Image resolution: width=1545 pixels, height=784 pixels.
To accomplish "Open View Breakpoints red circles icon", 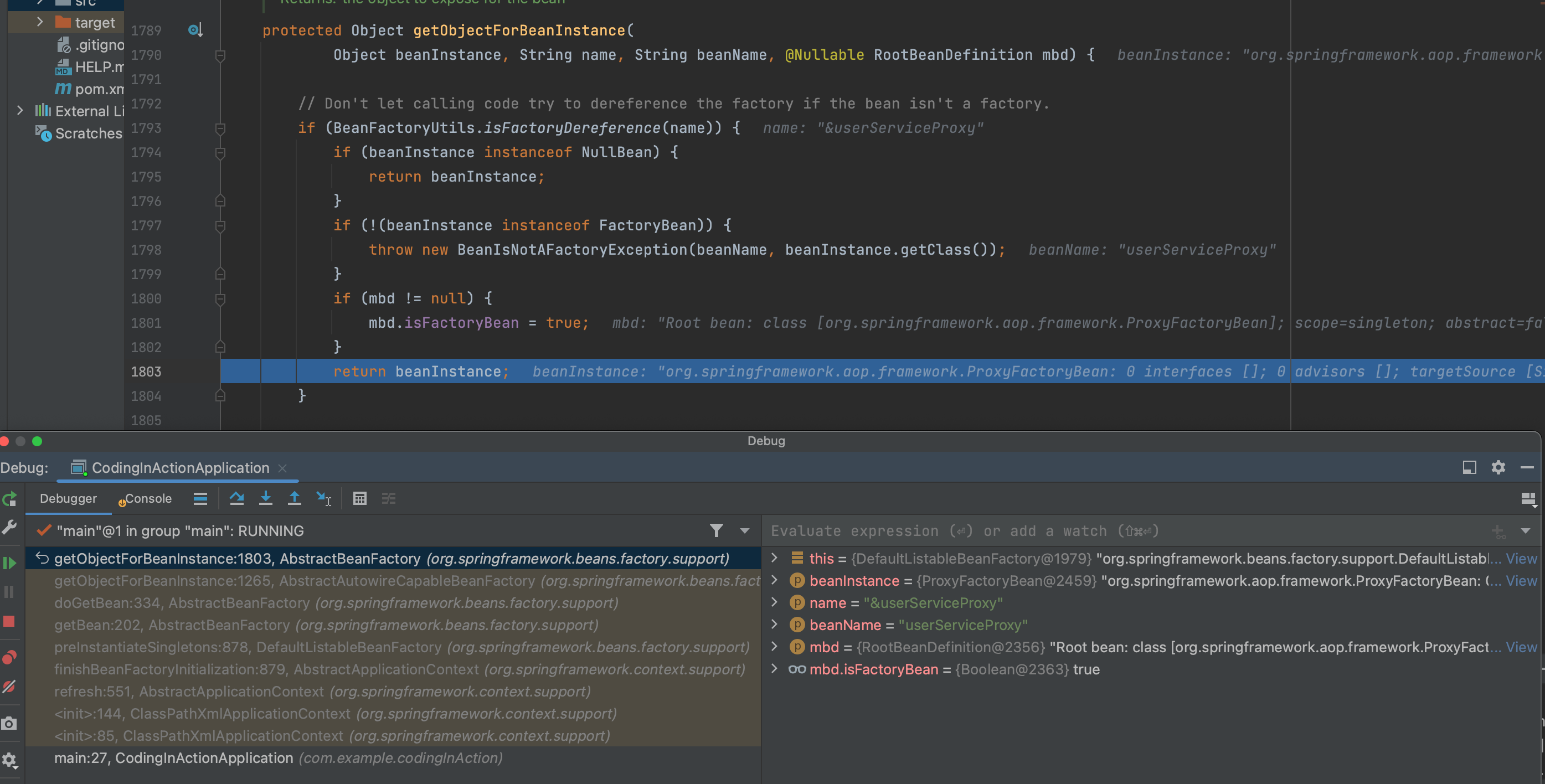I will pos(9,657).
